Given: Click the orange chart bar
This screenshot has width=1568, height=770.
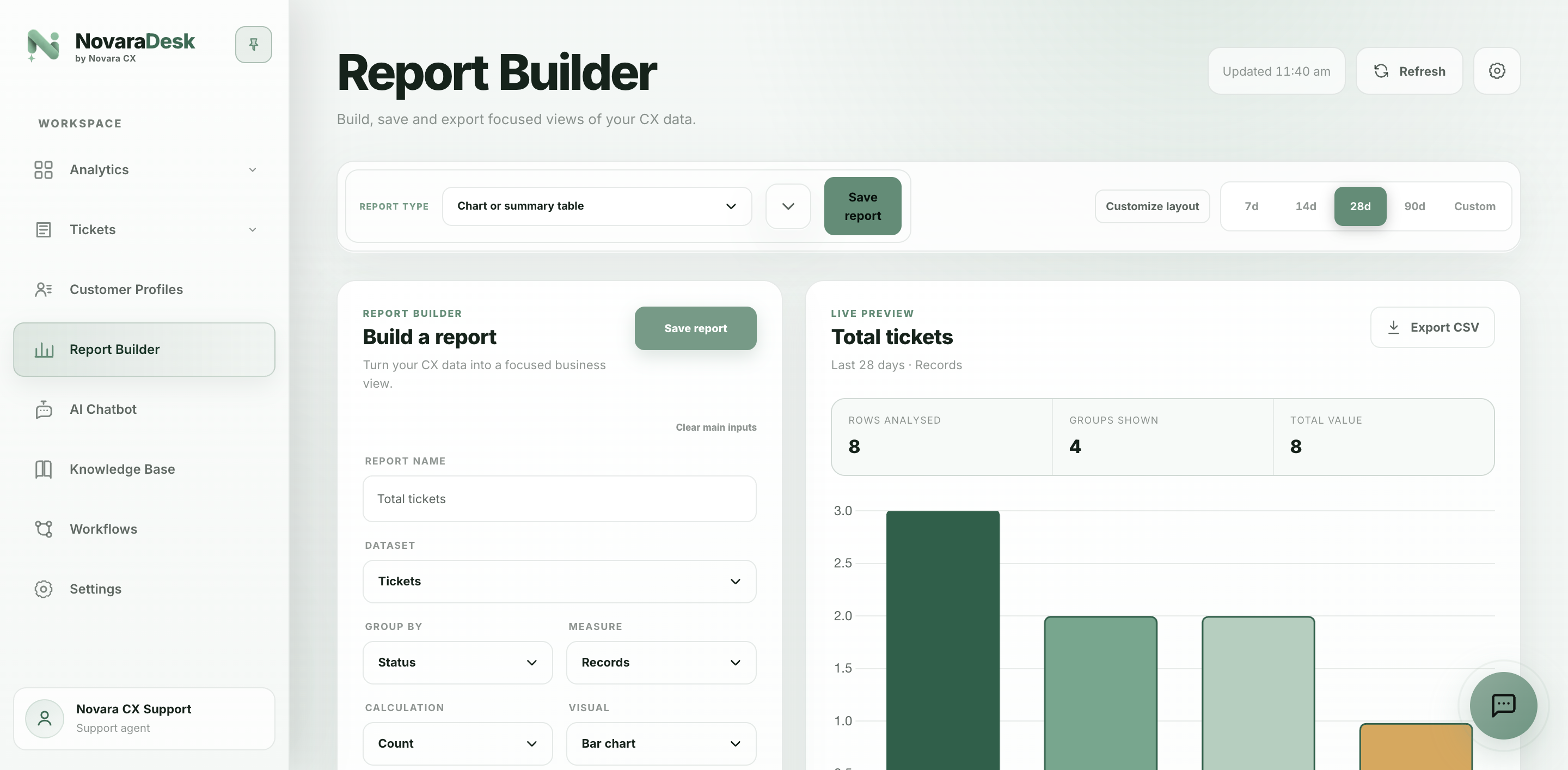Looking at the screenshot, I should tap(1416, 746).
